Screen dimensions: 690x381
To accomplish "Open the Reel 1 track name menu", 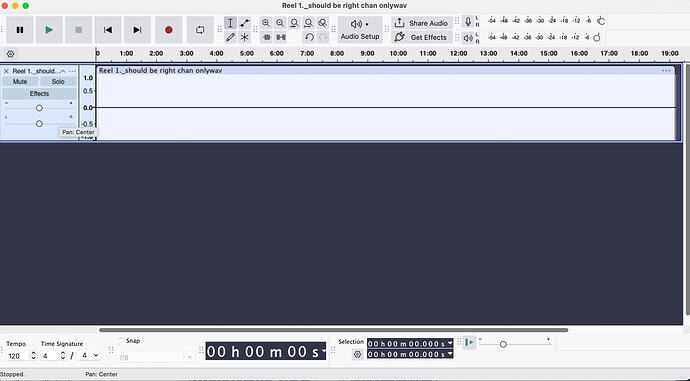I will (x=39, y=71).
